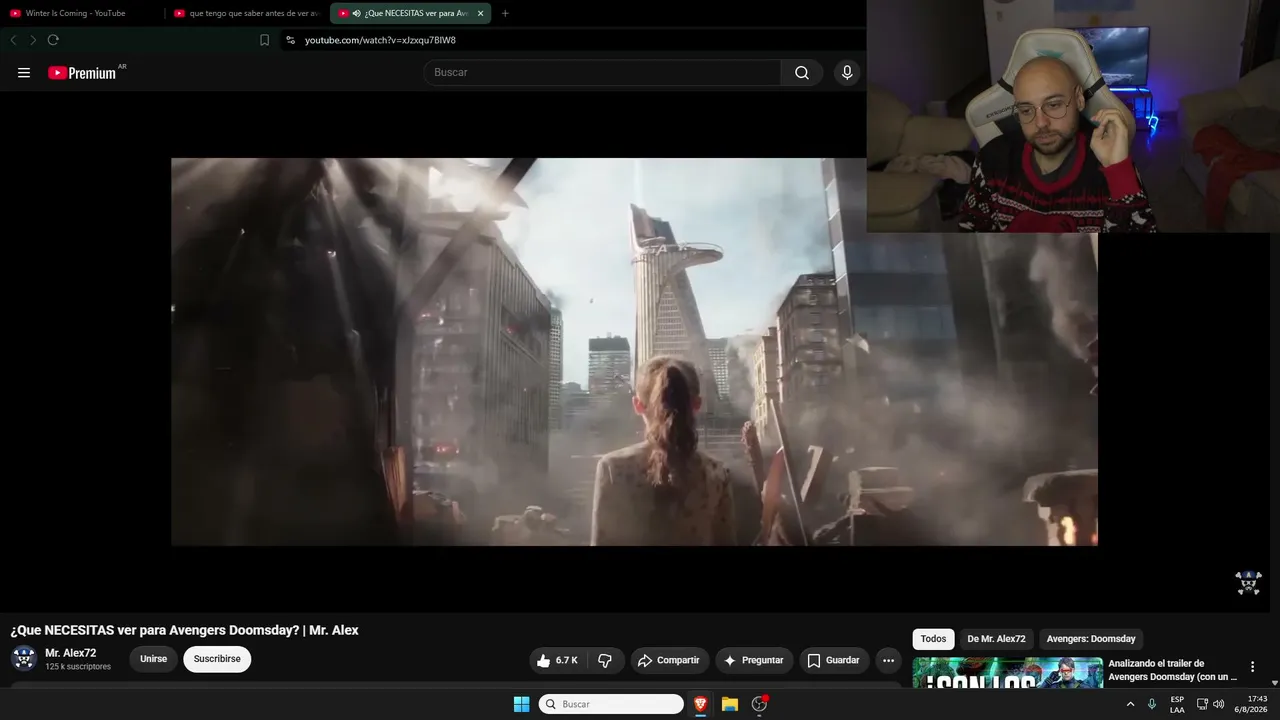1280x720 pixels.
Task: Open options for 'Analizando el trailer' video
Action: [x=1252, y=667]
